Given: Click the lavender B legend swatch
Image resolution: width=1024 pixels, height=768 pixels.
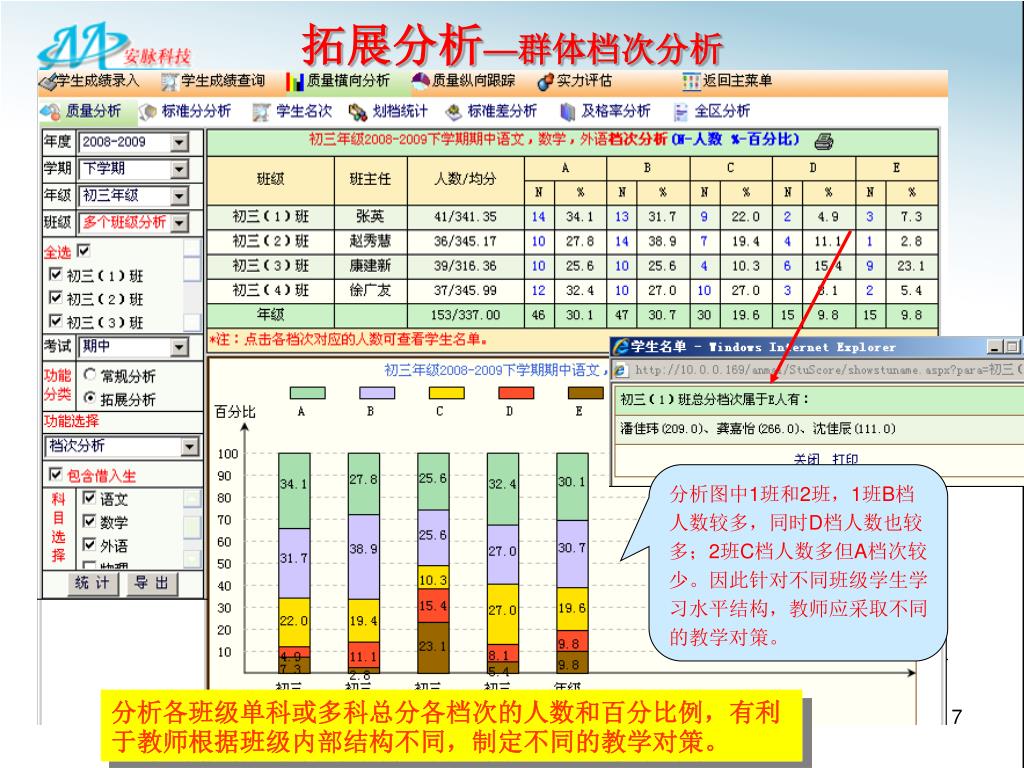Looking at the screenshot, I should pos(377,392).
